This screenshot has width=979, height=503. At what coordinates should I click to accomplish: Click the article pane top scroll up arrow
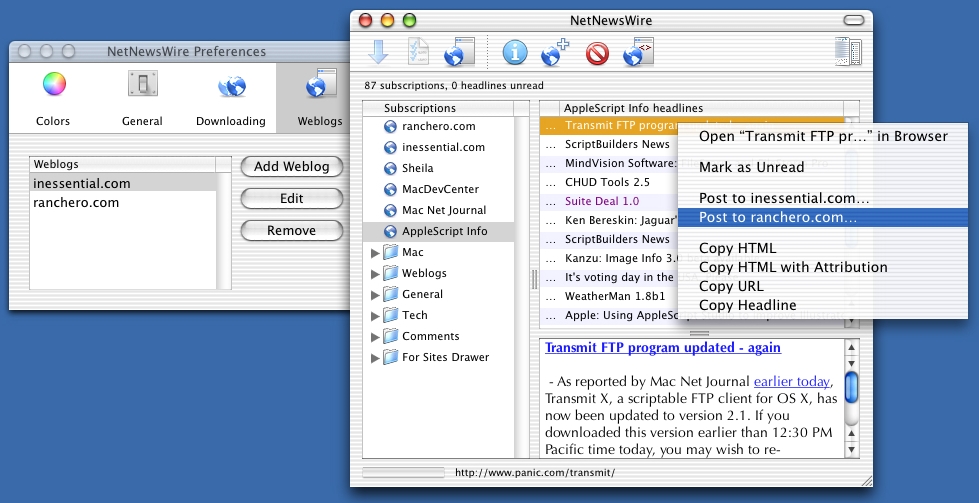coord(851,347)
